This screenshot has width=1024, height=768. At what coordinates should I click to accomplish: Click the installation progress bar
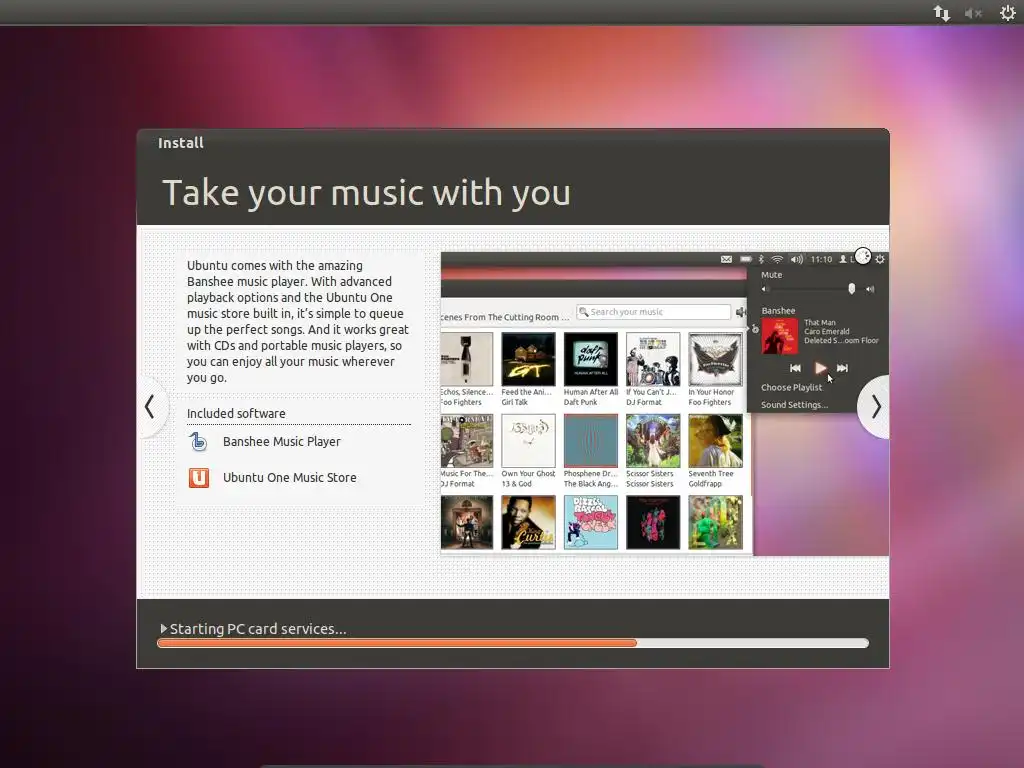pyautogui.click(x=513, y=643)
